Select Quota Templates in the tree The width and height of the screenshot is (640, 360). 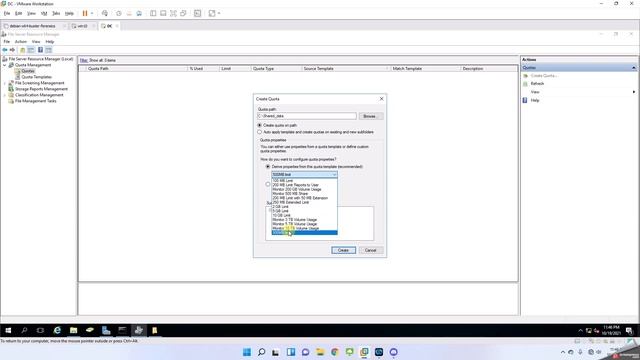point(36,77)
